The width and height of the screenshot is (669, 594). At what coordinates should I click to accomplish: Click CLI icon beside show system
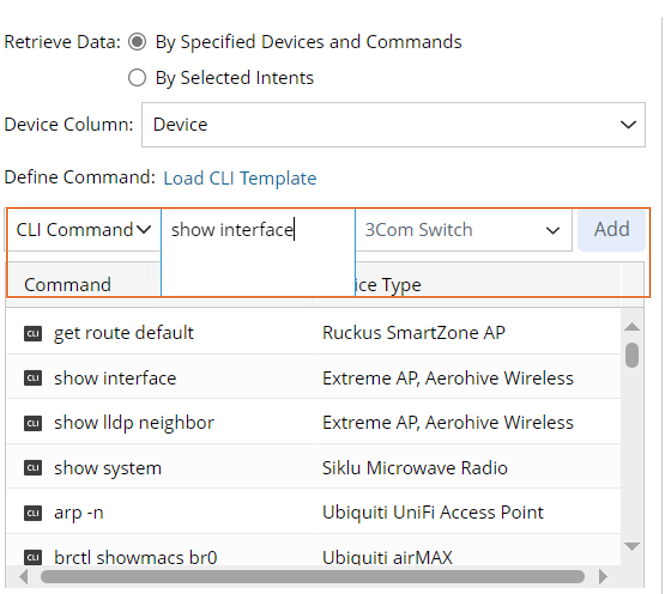pos(33,468)
